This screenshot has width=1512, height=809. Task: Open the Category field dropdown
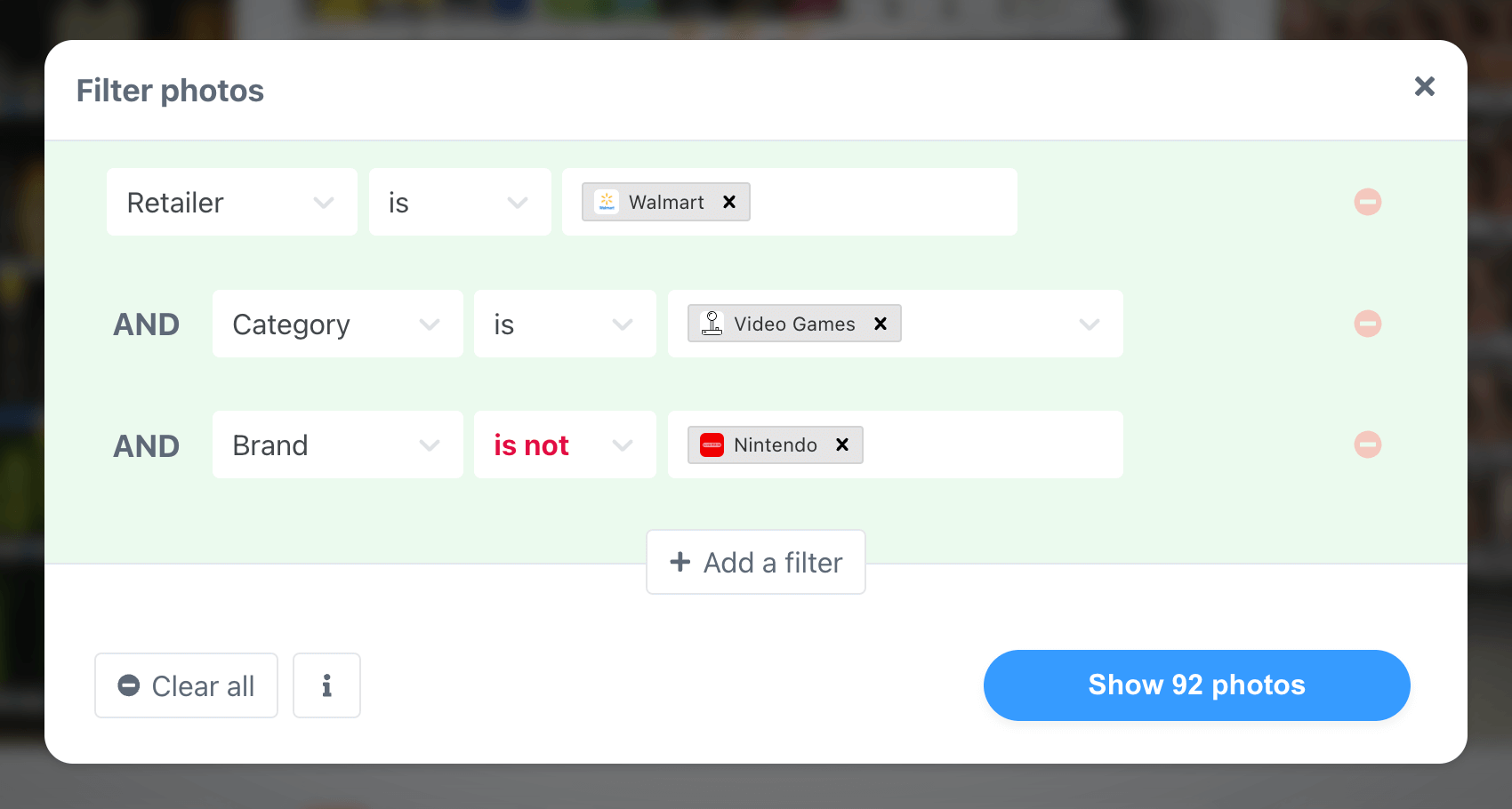tap(337, 324)
